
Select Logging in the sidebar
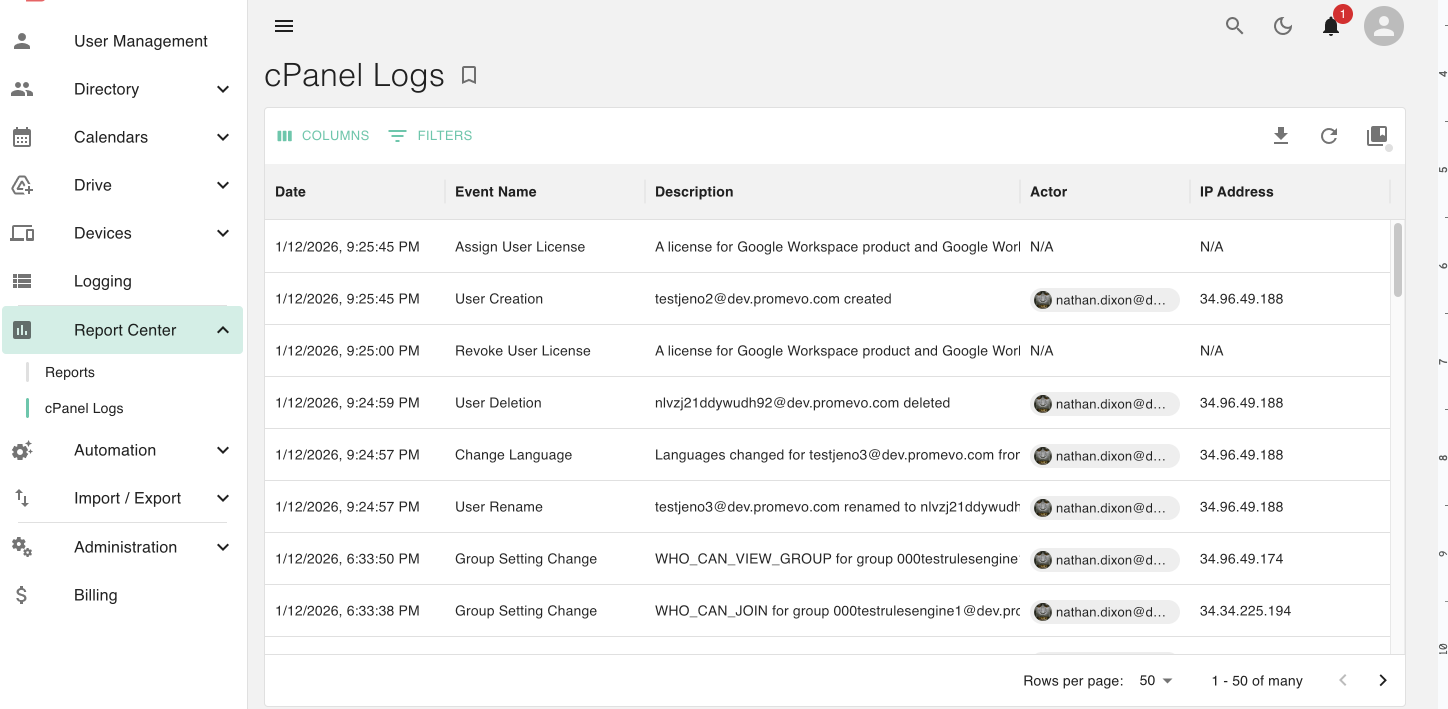click(102, 281)
